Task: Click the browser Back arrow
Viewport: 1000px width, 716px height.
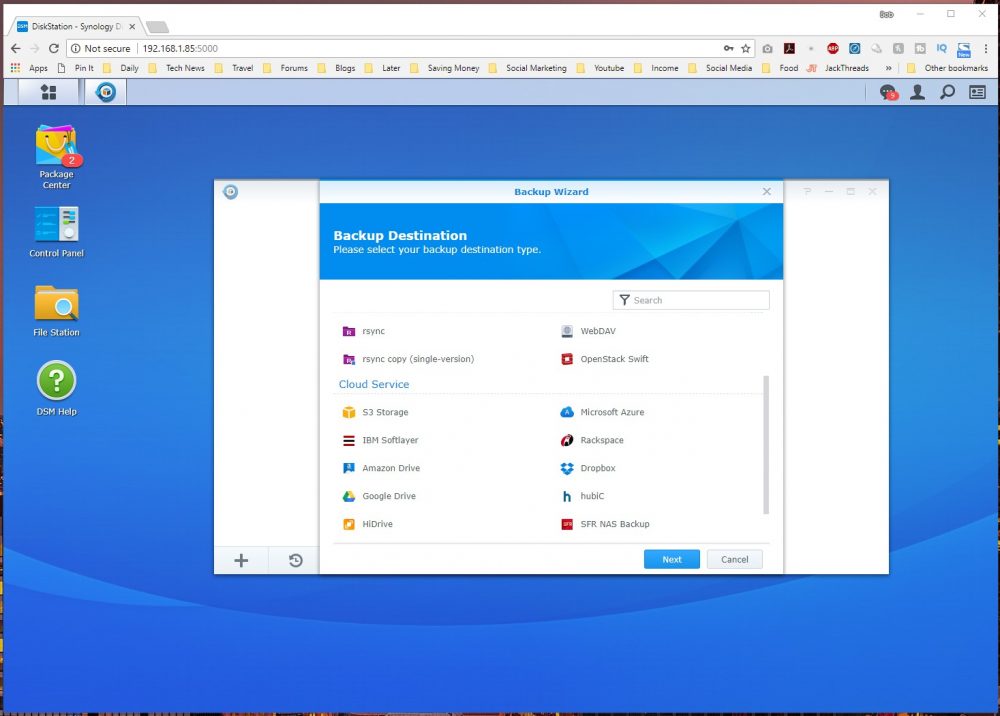Action: [16, 48]
